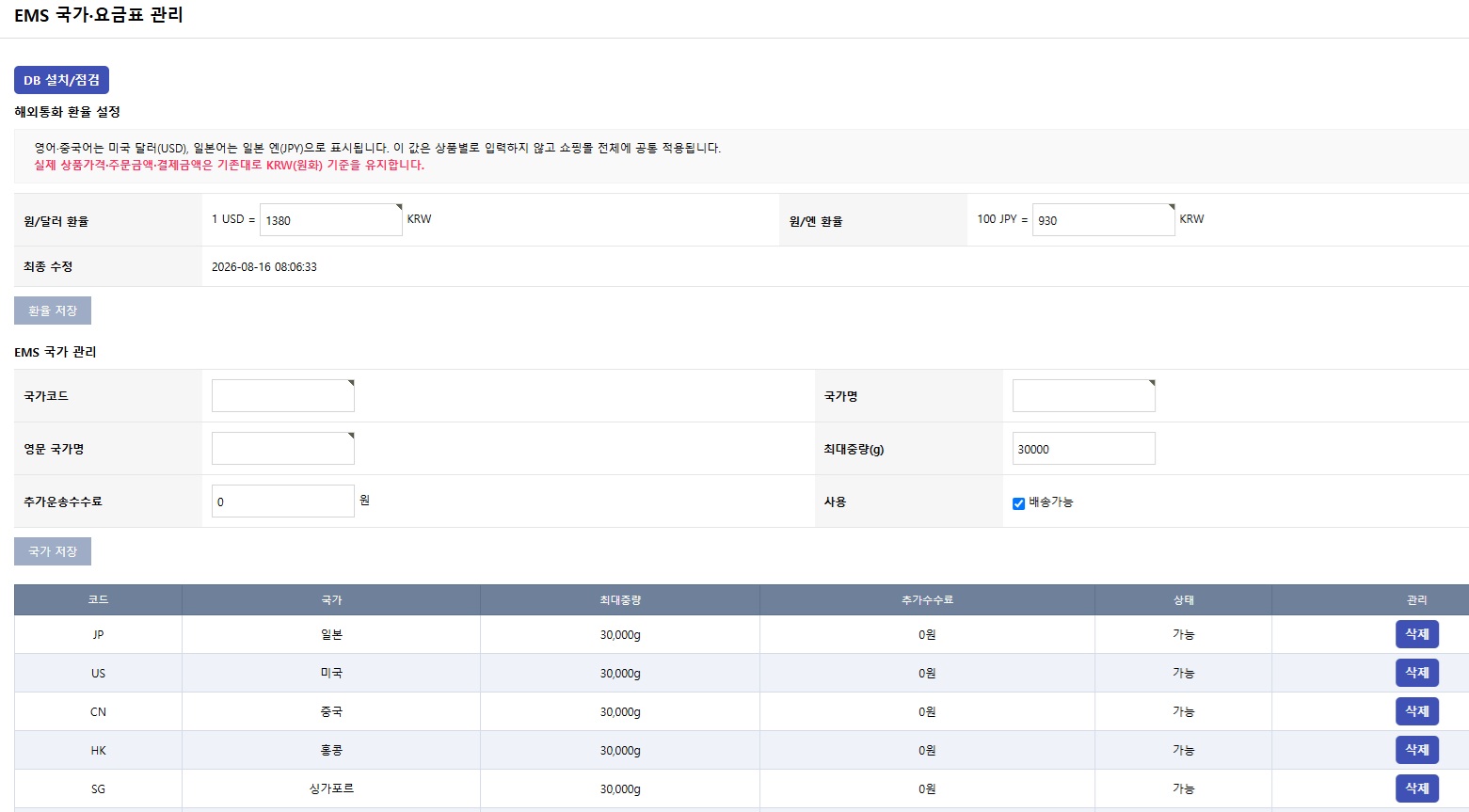Screen dimensions: 1469x812
Task: Select the CN code cell
Action: (98, 712)
